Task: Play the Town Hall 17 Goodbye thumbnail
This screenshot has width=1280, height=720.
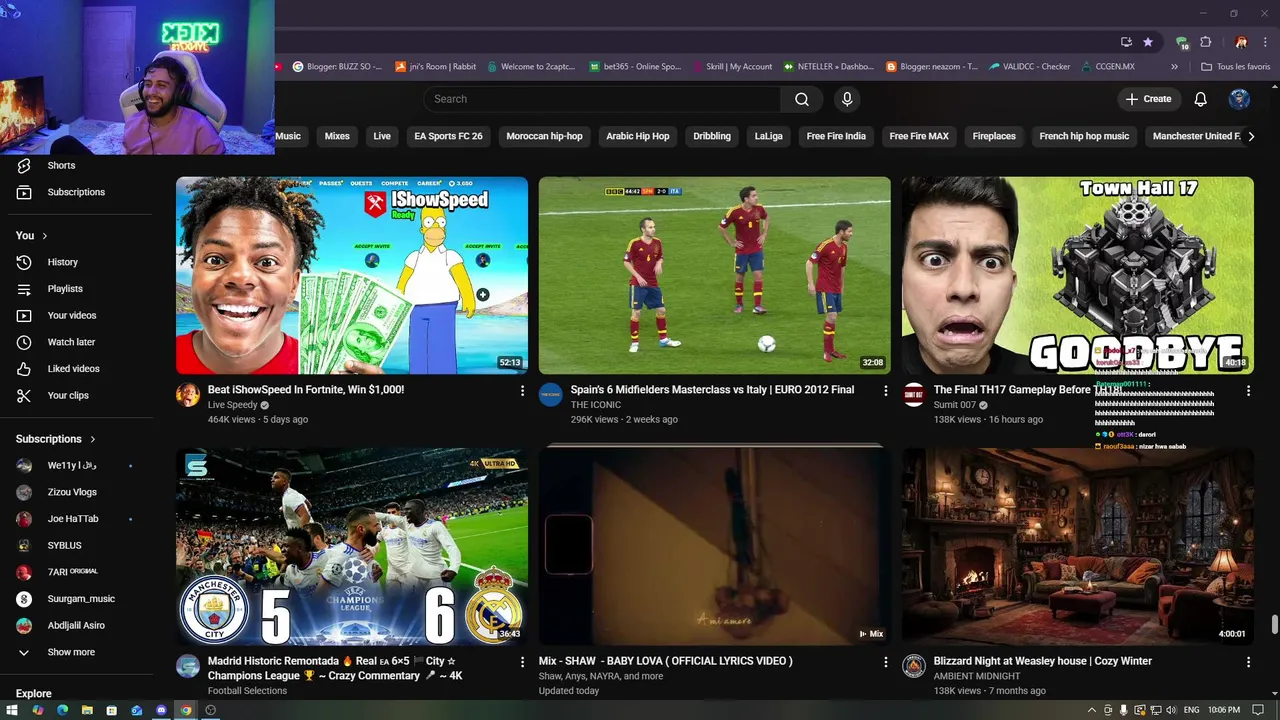Action: pyautogui.click(x=1078, y=275)
